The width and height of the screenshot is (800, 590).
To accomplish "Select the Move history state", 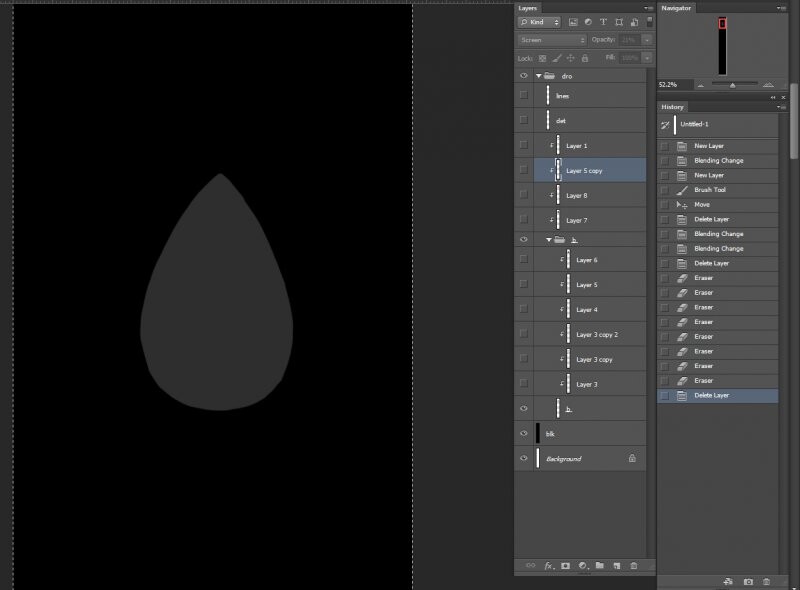I will 702,204.
